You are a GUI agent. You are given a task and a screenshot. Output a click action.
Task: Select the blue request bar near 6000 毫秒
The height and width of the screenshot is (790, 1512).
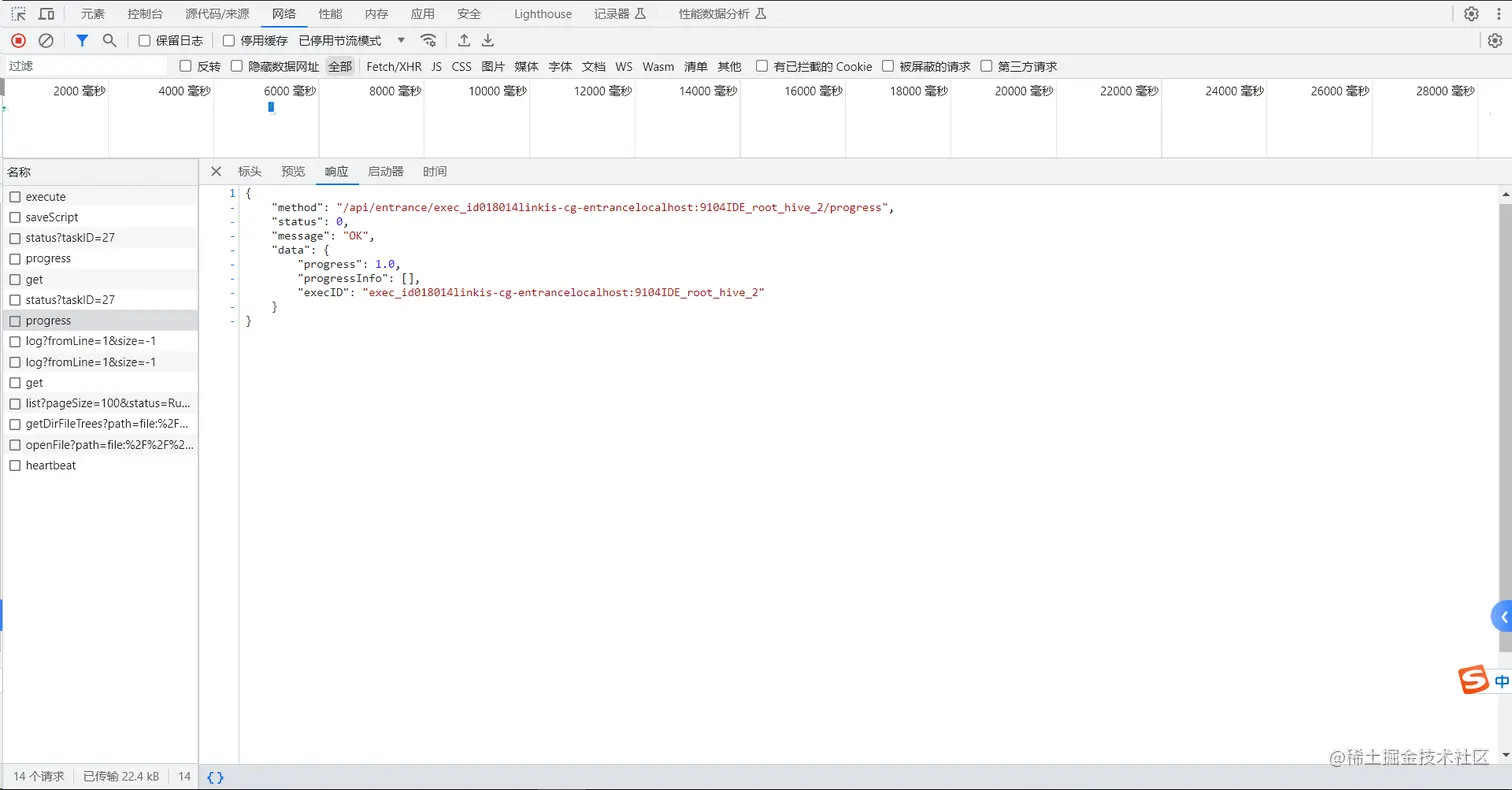[x=271, y=107]
